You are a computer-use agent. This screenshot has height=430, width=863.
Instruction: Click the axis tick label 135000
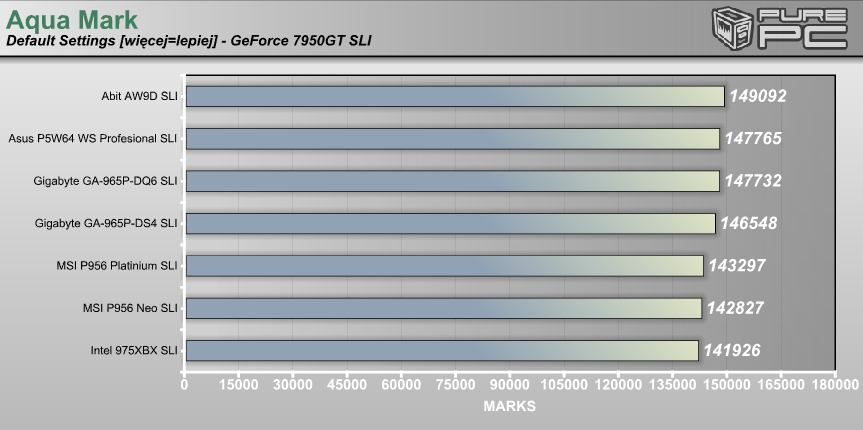click(x=671, y=384)
